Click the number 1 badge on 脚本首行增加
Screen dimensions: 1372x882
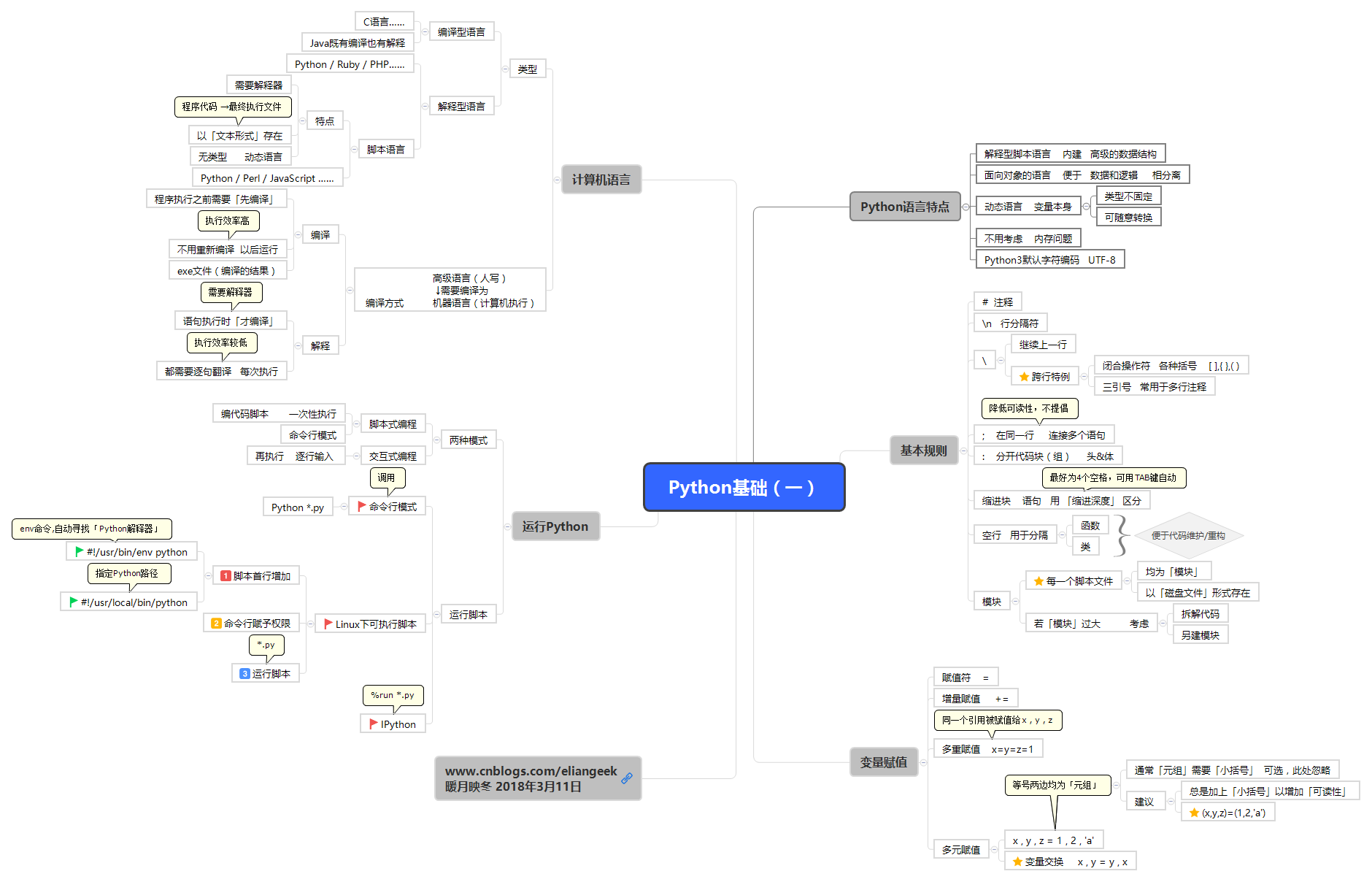point(226,575)
